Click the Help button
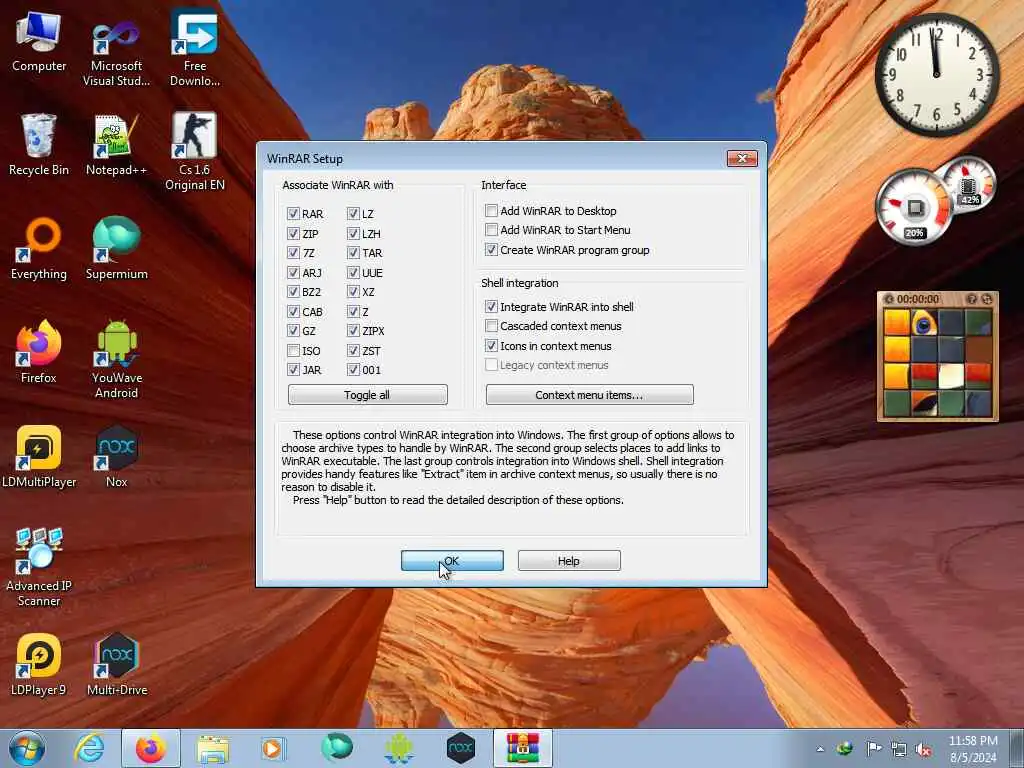The height and width of the screenshot is (768, 1024). (569, 560)
